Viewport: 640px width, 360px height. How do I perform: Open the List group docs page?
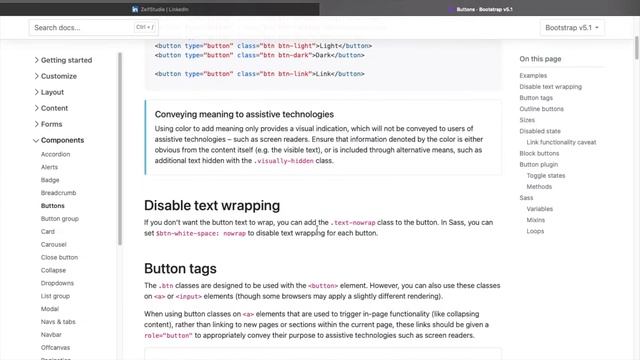(x=55, y=296)
